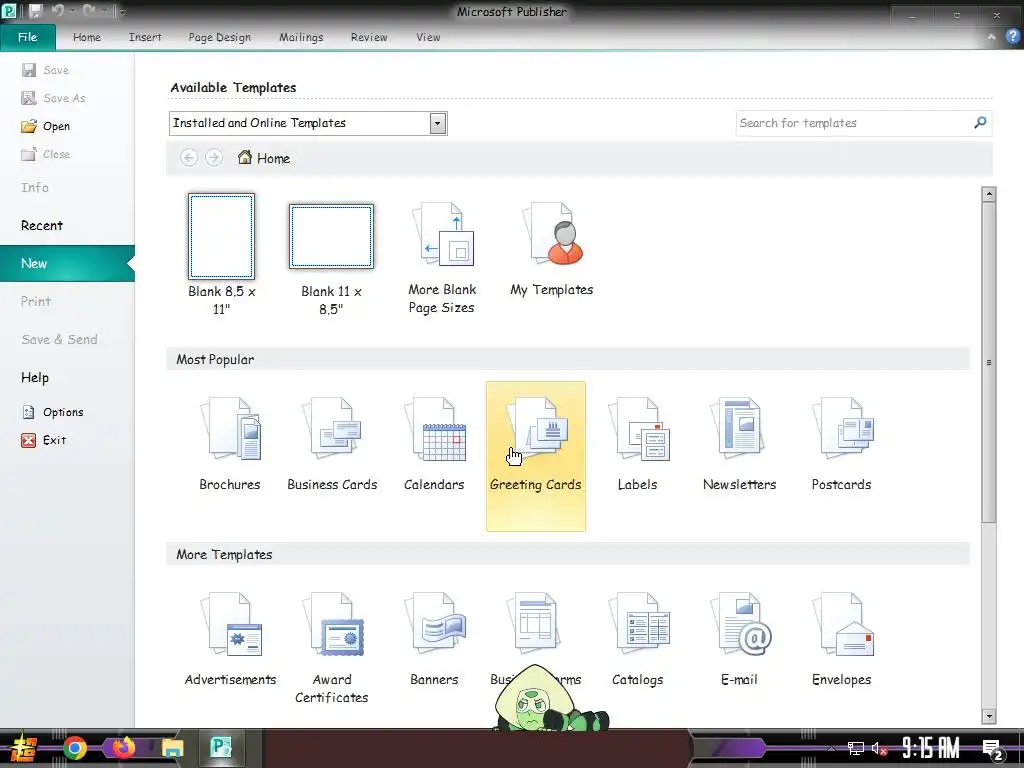Open the Mailings ribbon tab

(x=301, y=37)
